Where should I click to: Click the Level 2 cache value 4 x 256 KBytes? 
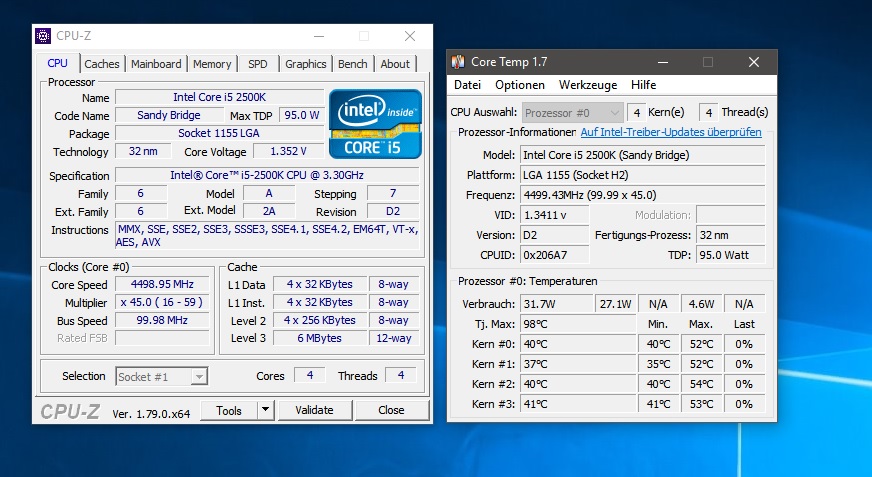319,320
